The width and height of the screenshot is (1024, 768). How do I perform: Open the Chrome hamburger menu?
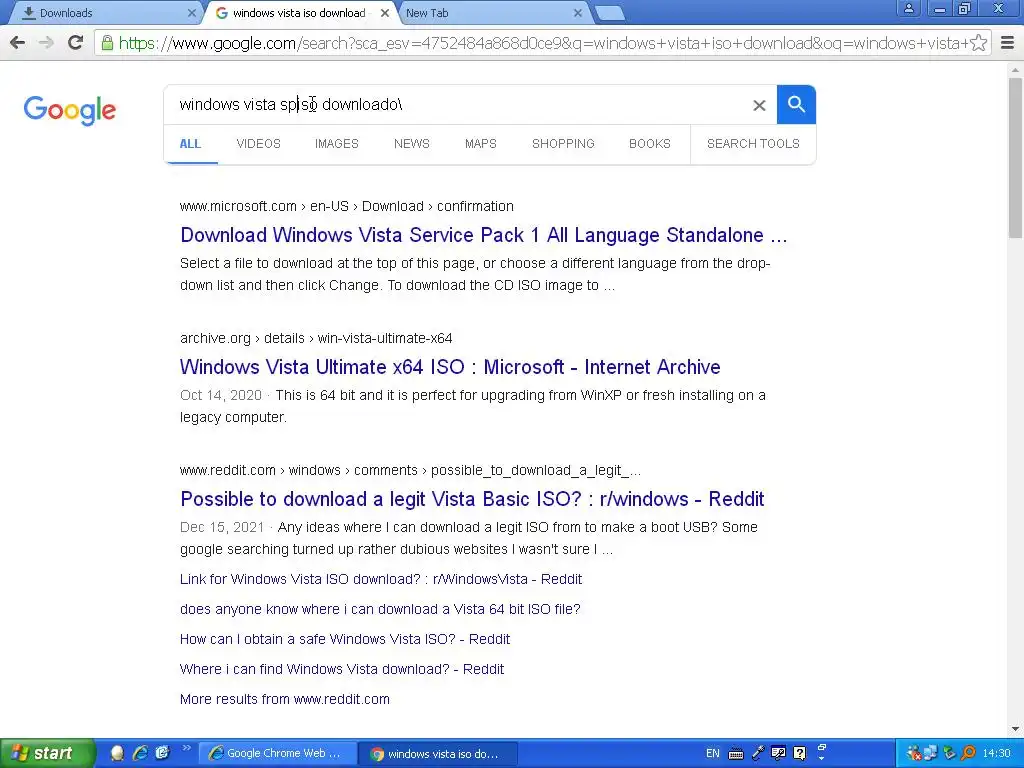tap(1008, 43)
